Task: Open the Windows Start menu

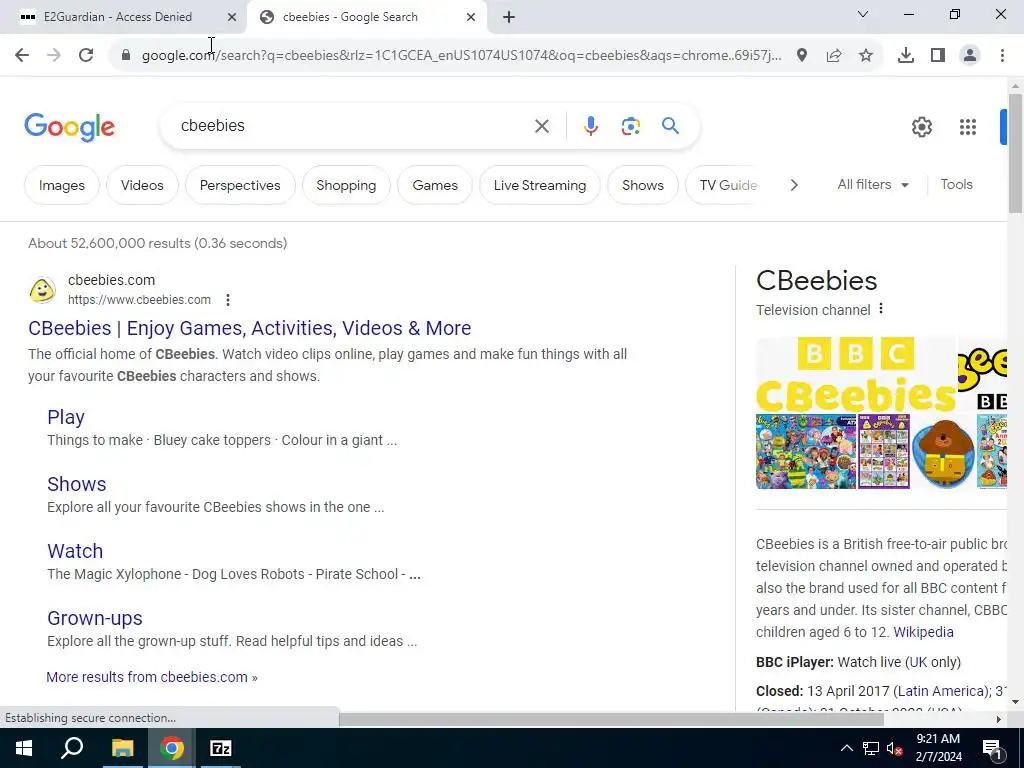Action: 24,748
